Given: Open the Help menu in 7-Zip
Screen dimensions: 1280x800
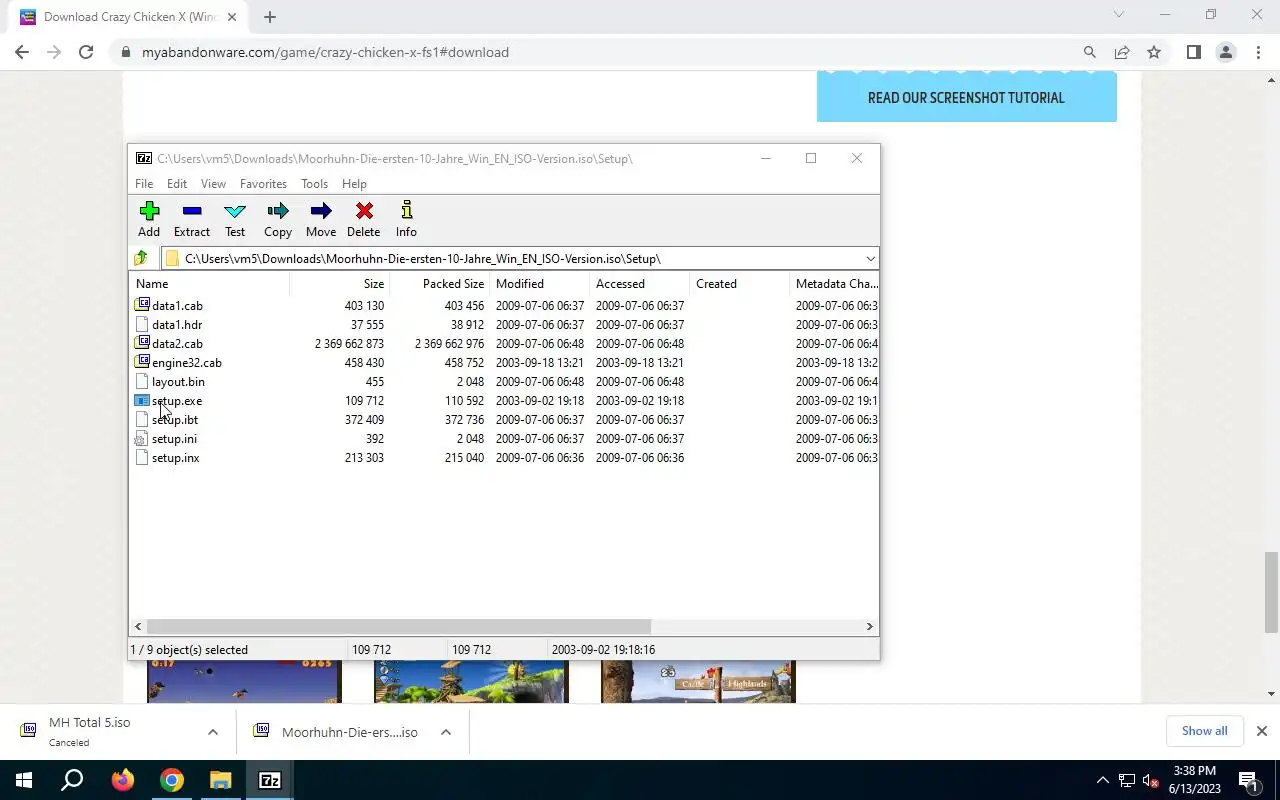Looking at the screenshot, I should tap(354, 184).
